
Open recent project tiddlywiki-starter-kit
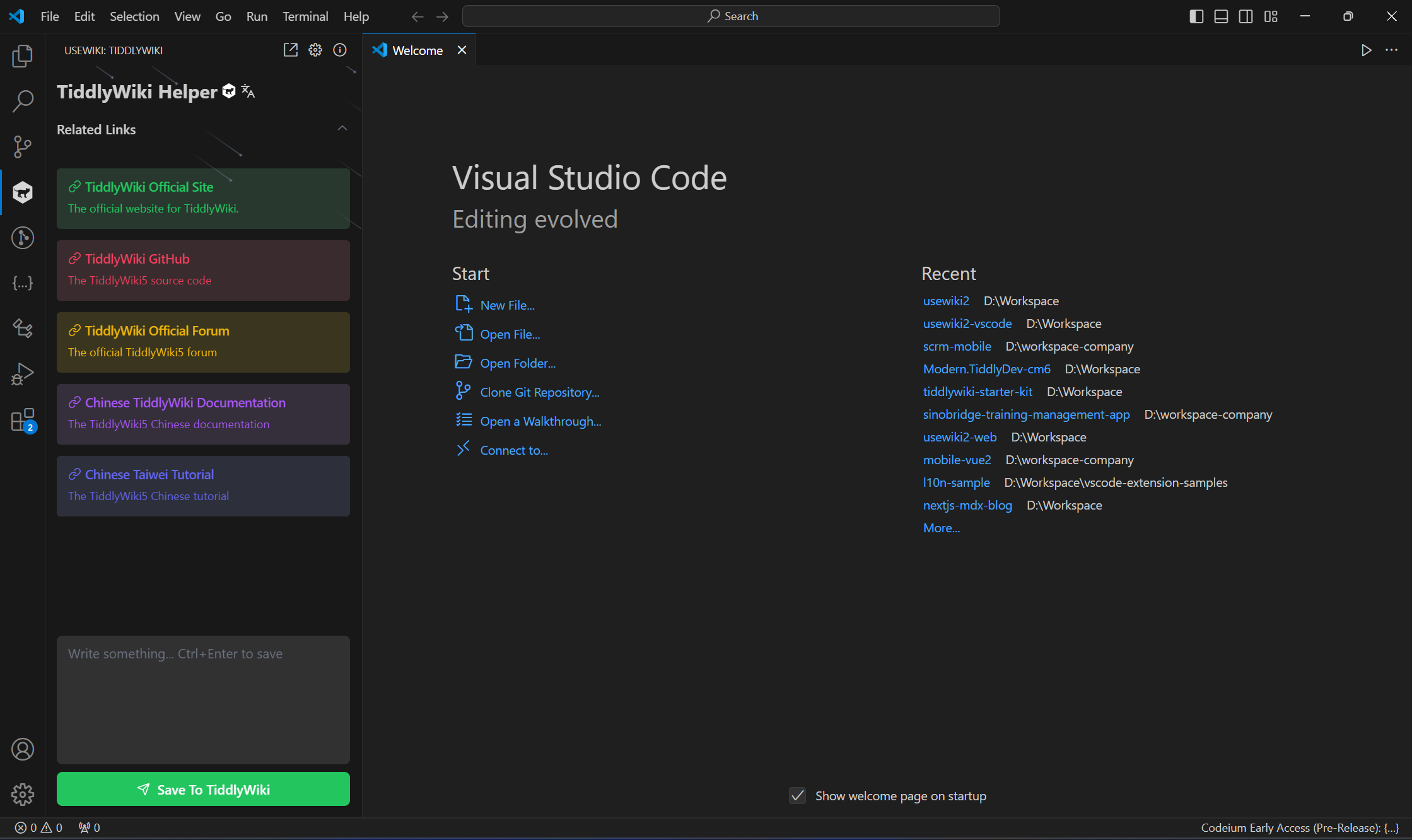(x=978, y=392)
